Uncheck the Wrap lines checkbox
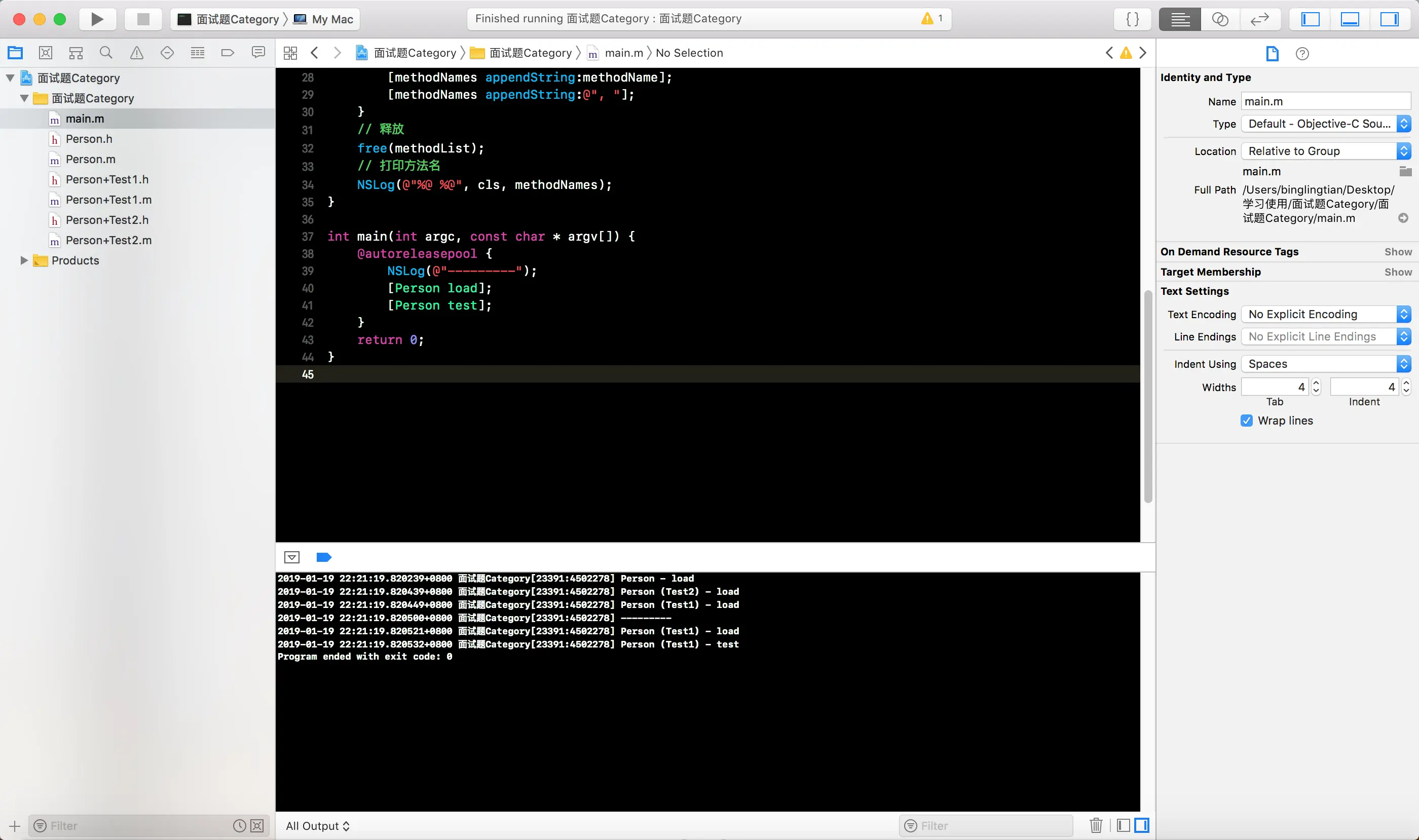The image size is (1419, 840). pyautogui.click(x=1246, y=421)
